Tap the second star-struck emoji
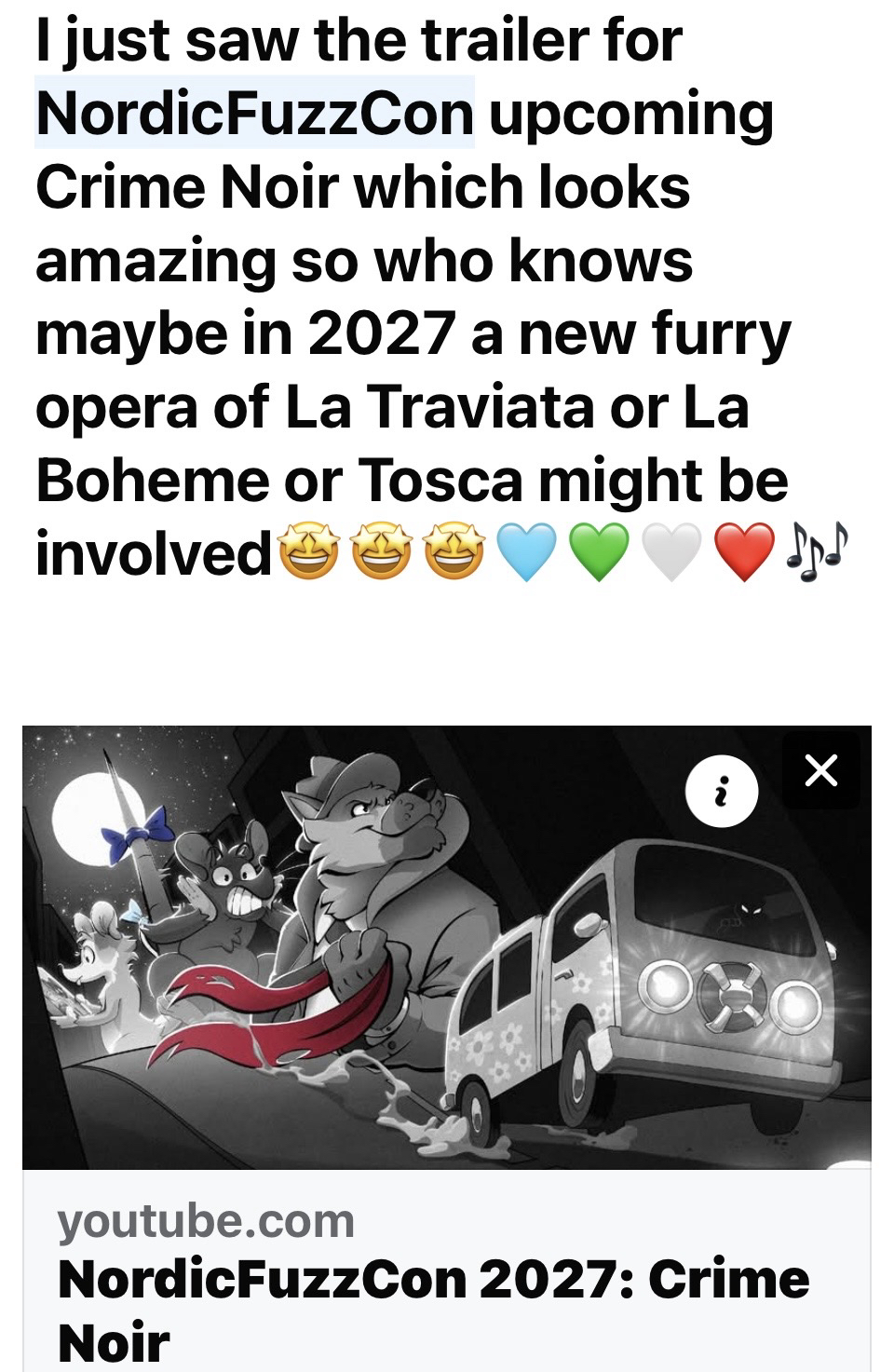The image size is (894, 1372). (382, 553)
